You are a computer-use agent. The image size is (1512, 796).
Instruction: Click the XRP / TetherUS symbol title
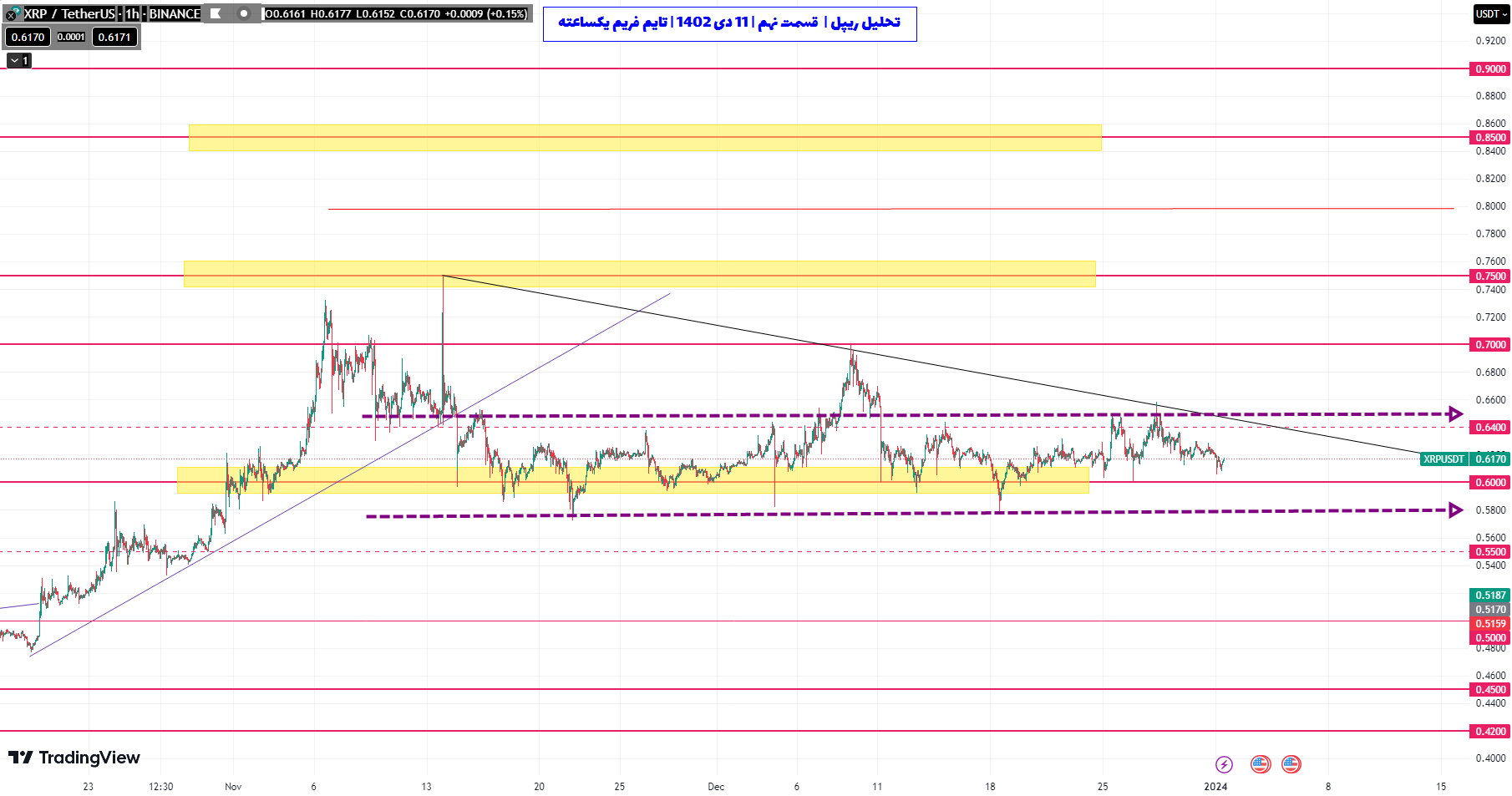tap(69, 13)
